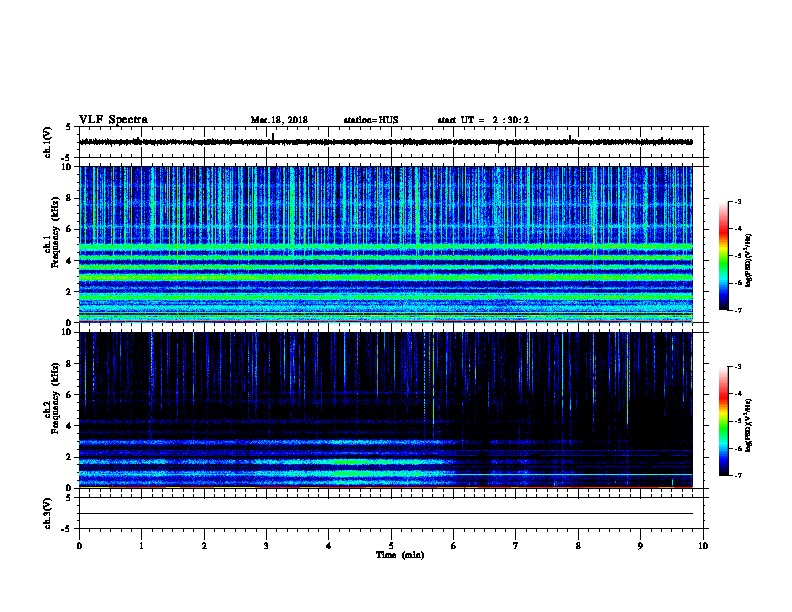The image size is (792, 612).
Task: Select the date text "Mar.18, 2018"
Action: pyautogui.click(x=279, y=120)
